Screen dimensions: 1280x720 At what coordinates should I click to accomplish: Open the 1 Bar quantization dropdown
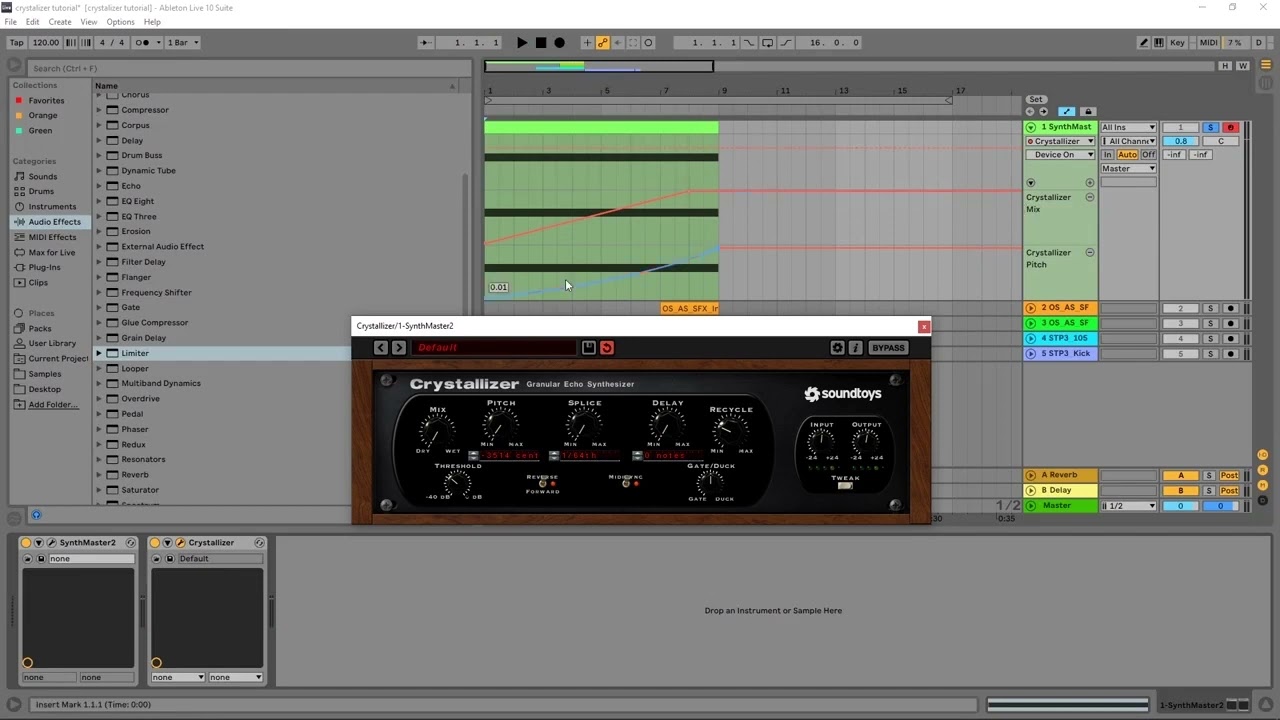[x=183, y=42]
